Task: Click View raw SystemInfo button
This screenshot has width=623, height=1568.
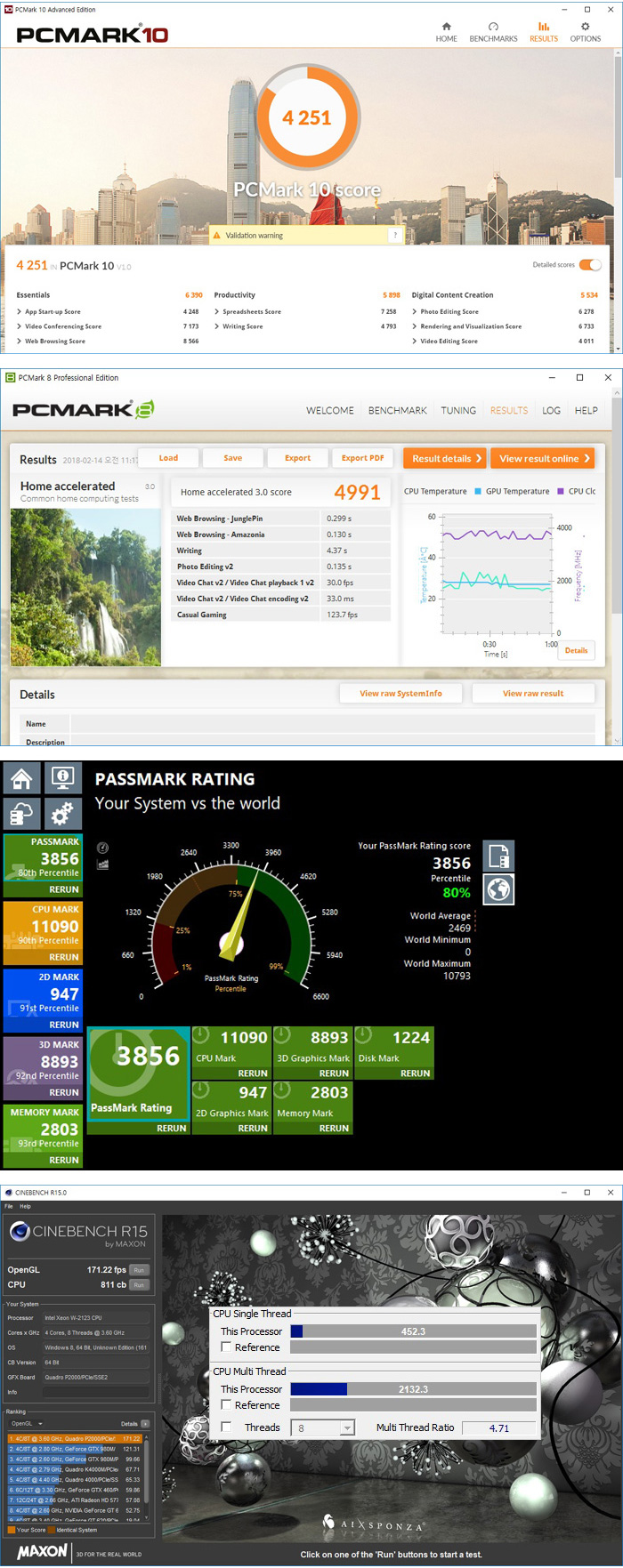Action: coord(400,694)
